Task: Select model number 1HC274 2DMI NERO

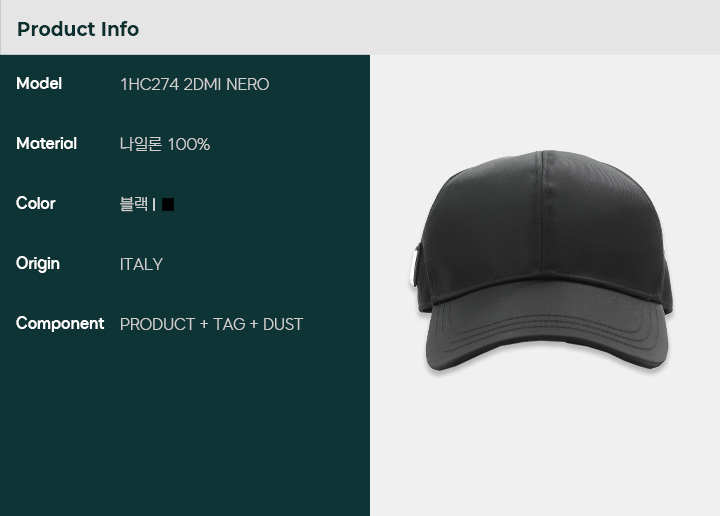Action: pos(195,84)
